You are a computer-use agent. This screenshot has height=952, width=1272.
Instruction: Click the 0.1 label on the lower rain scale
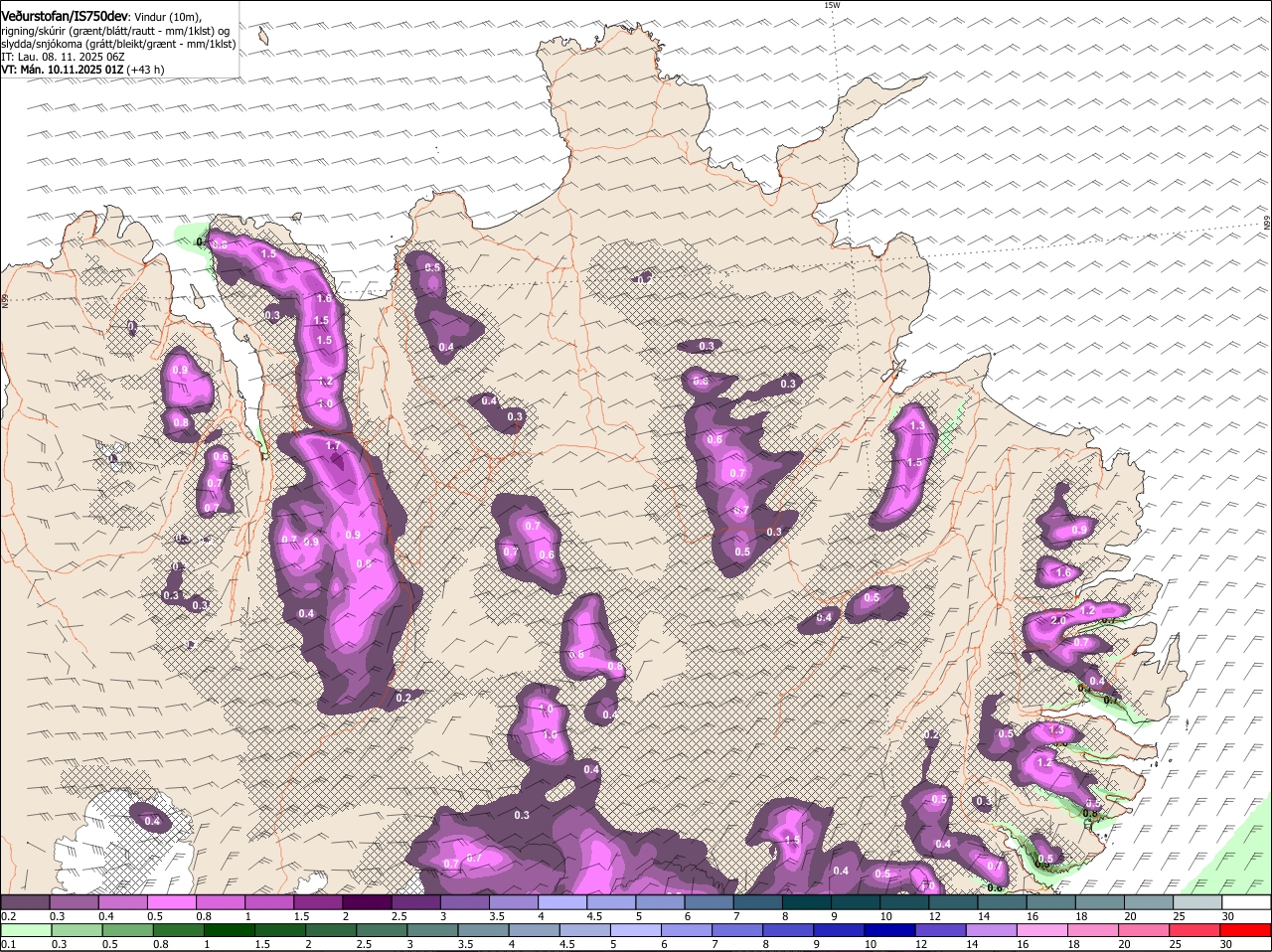8,945
